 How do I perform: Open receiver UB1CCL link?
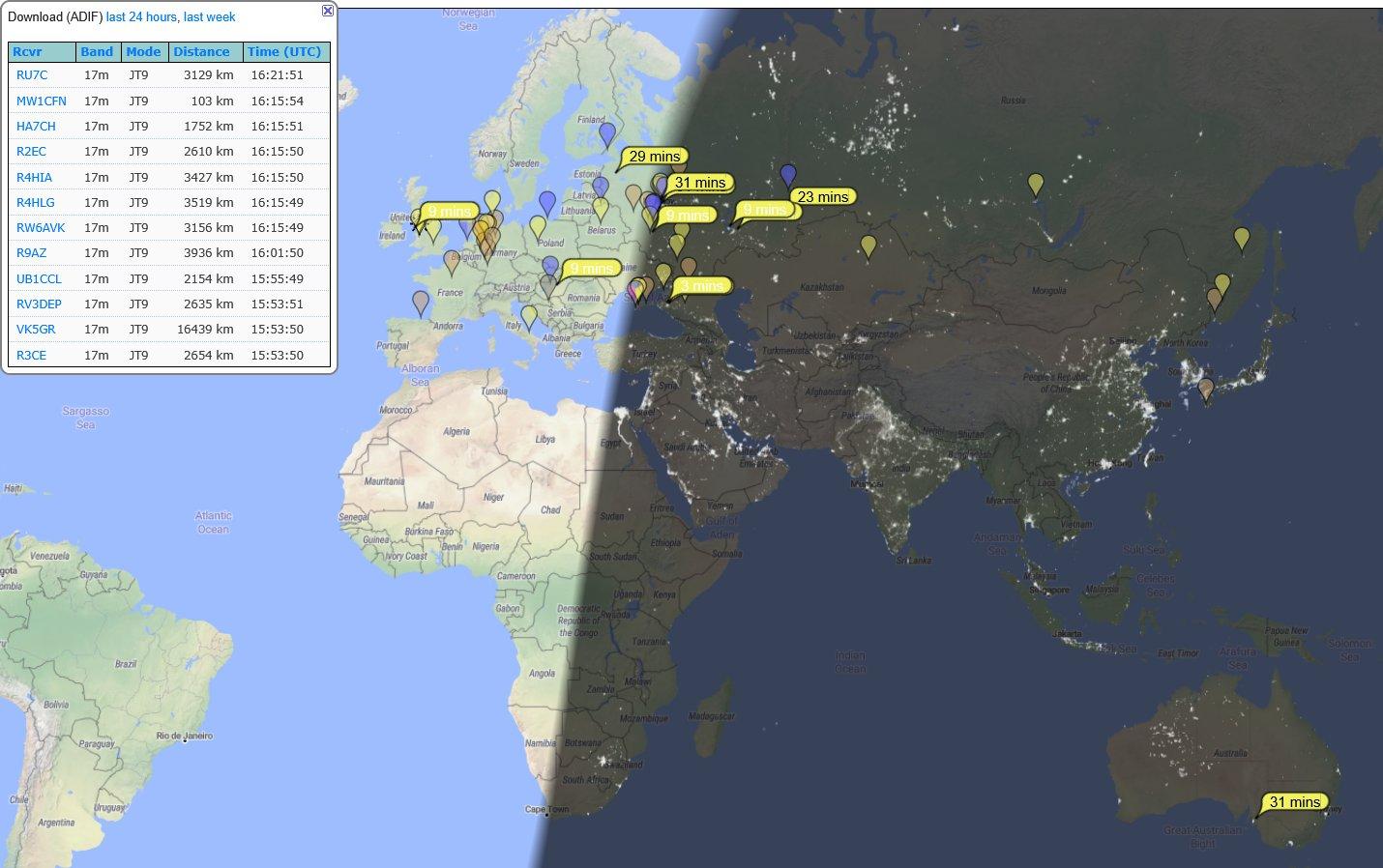(x=39, y=279)
